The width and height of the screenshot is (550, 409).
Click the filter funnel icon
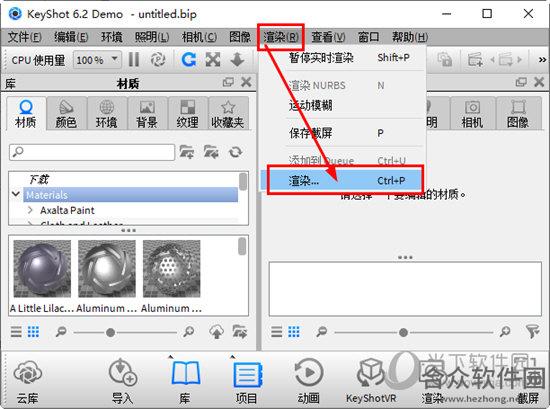532,331
